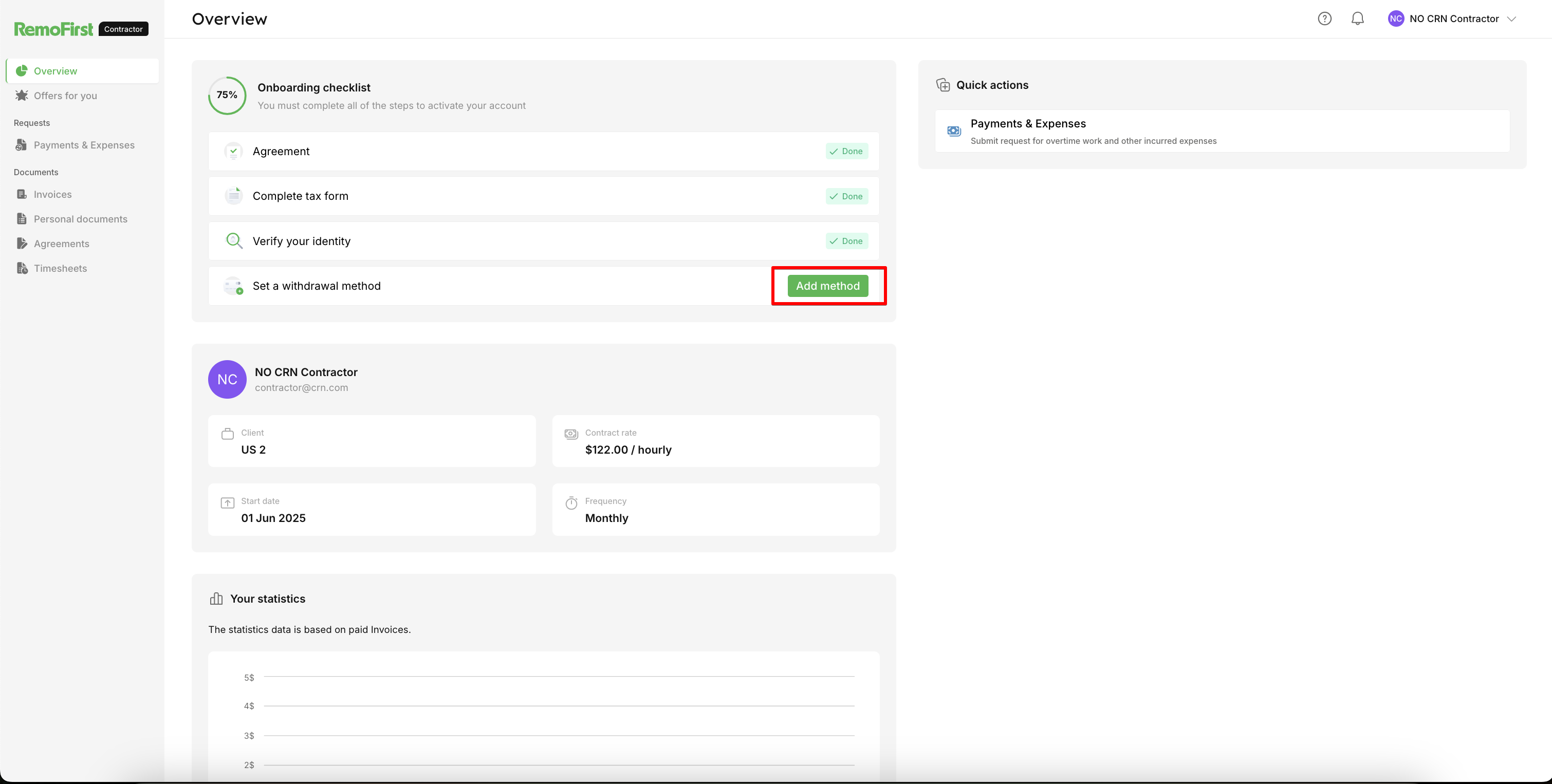Open the Payments & Expenses quick action card

(1222, 132)
